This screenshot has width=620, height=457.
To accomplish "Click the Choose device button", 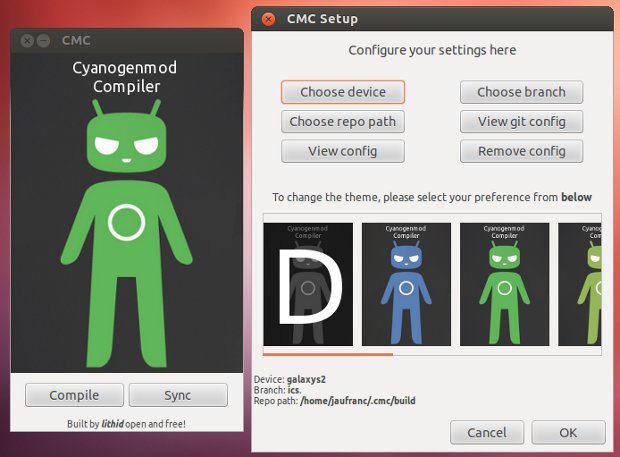I will [x=343, y=92].
